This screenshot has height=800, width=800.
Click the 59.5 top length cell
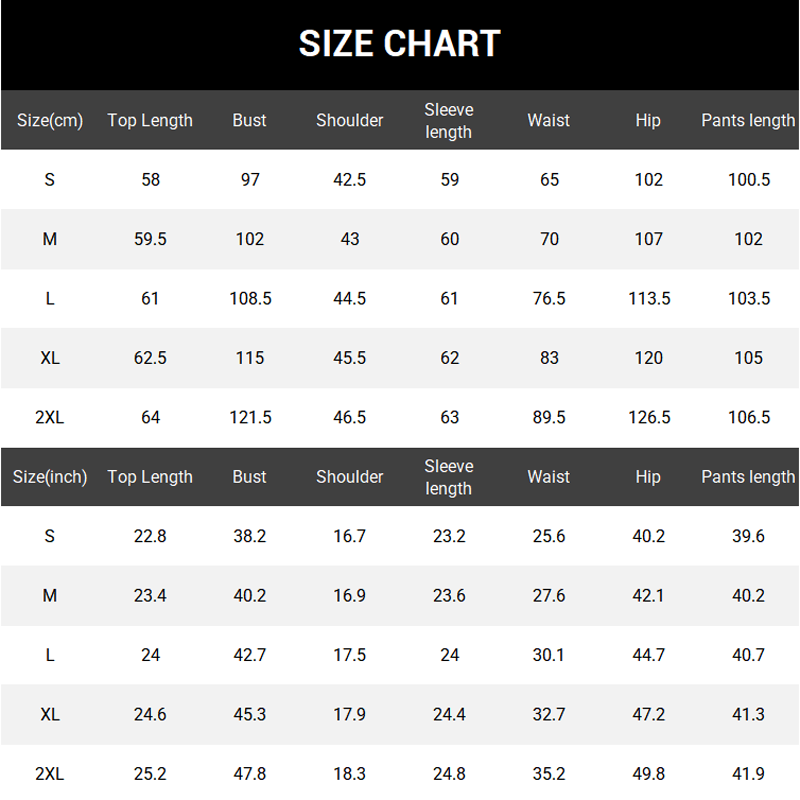[x=150, y=240]
